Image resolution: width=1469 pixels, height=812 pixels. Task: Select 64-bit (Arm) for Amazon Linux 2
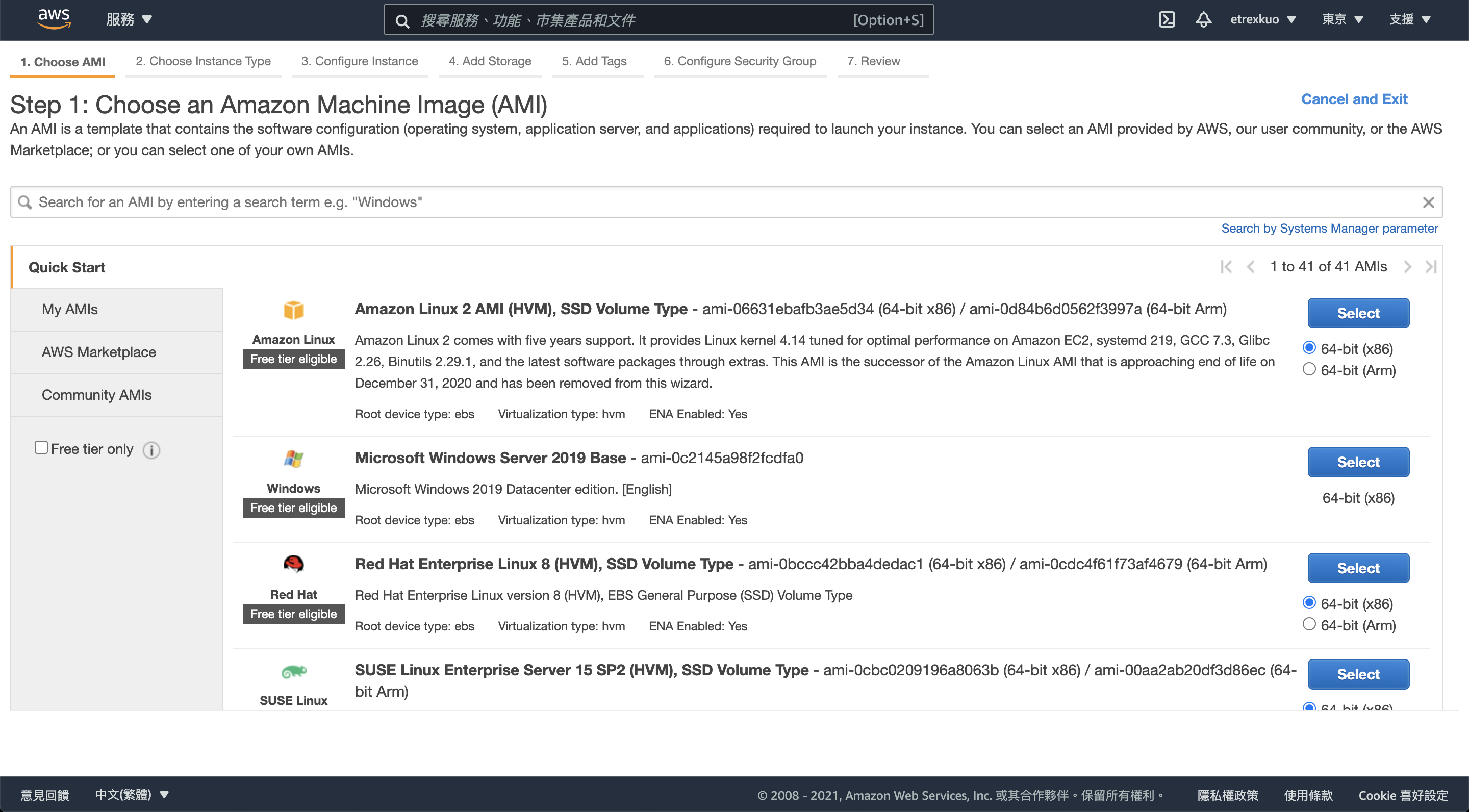1309,369
